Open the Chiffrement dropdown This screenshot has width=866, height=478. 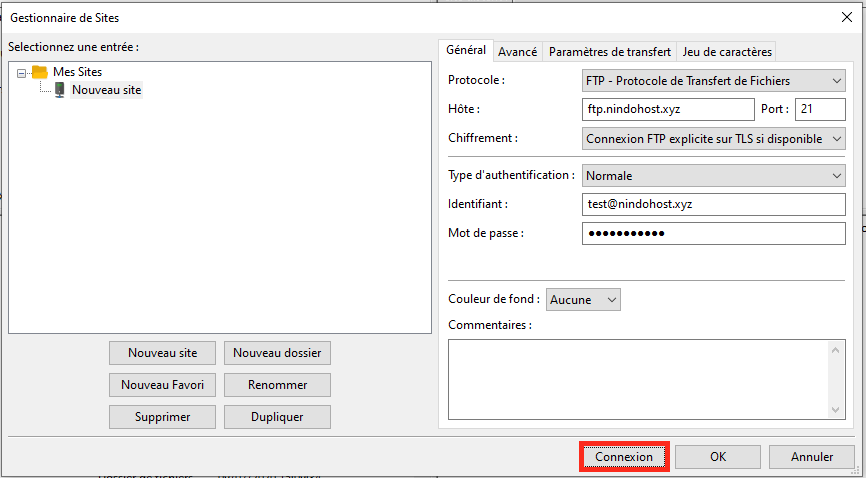[x=714, y=139]
